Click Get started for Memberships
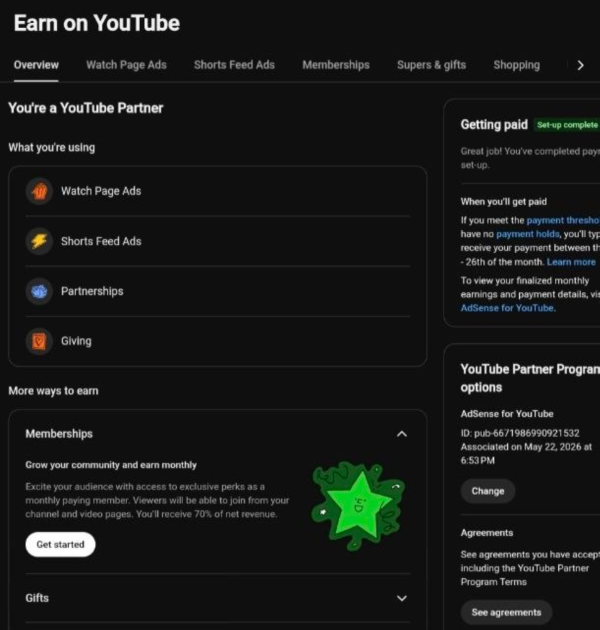The image size is (600, 630). (x=60, y=544)
